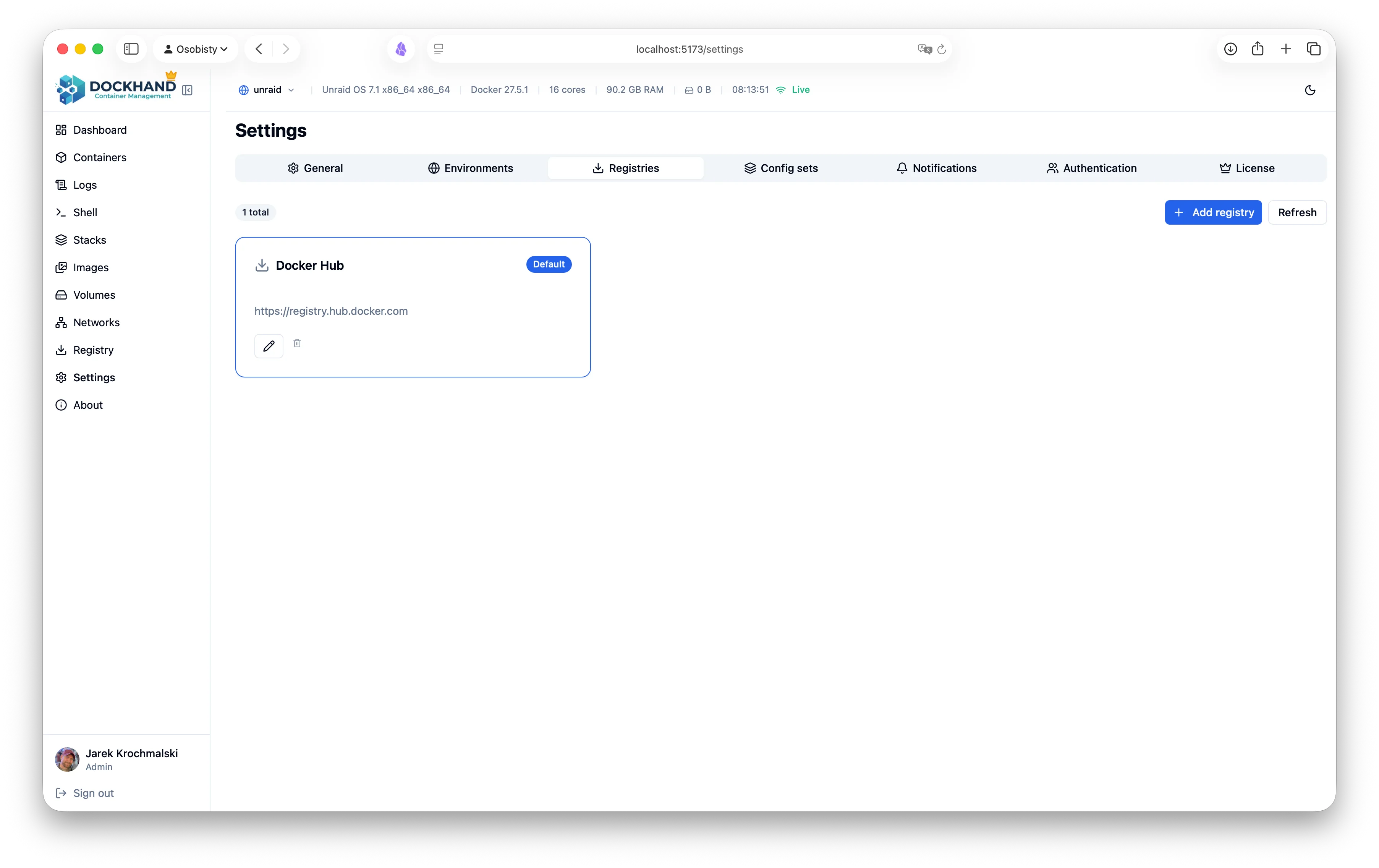Click Sign out link

pos(93,793)
